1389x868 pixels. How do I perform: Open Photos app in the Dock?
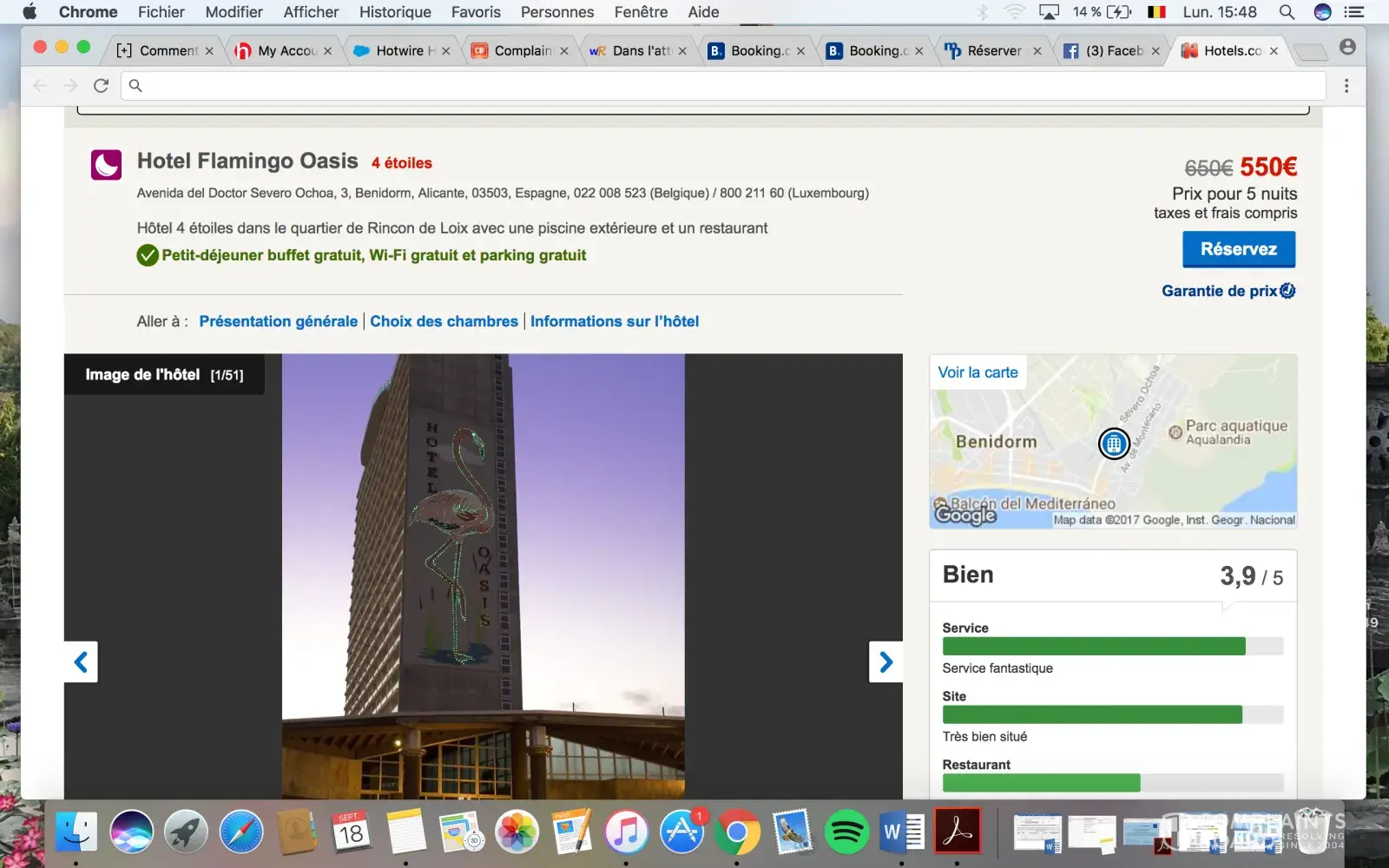point(517,832)
